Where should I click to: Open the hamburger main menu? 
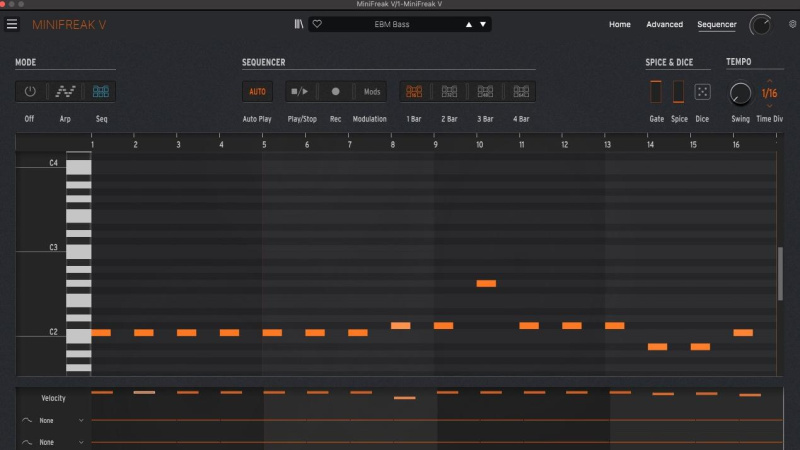point(12,24)
